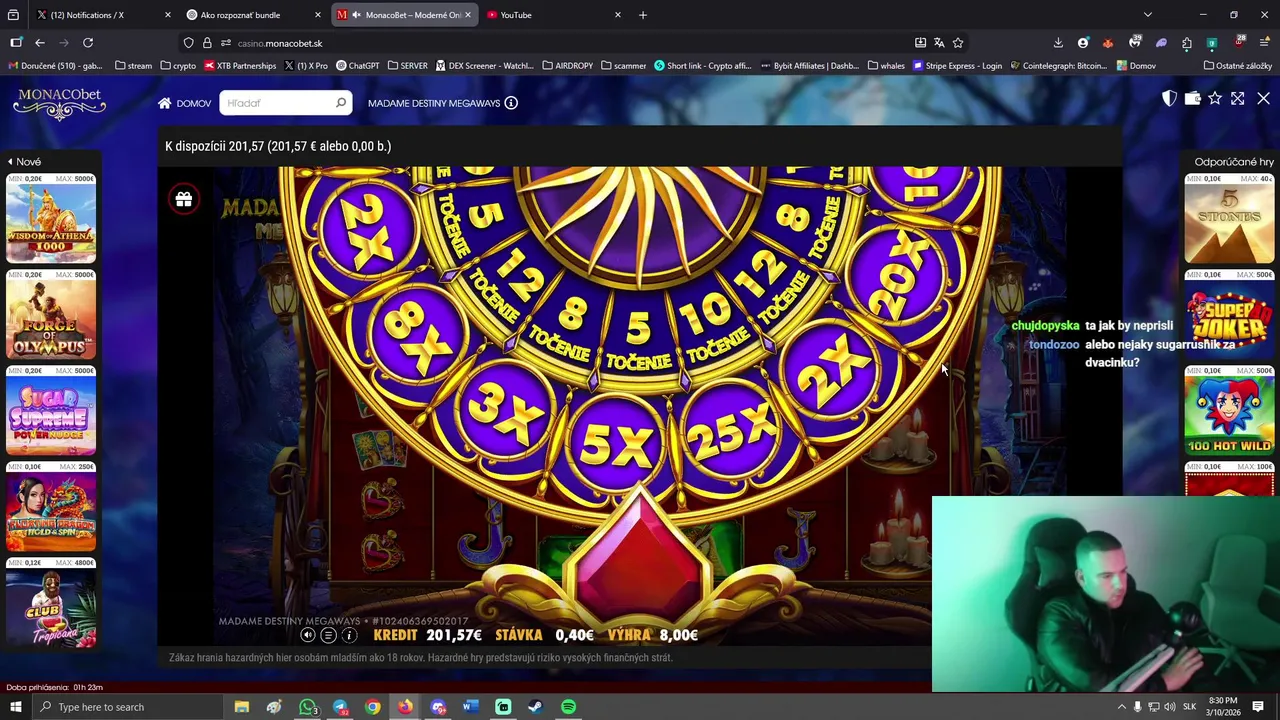Viewport: 1280px width, 720px height.
Task: Open Ostatné záložky folder
Action: coord(1237,66)
